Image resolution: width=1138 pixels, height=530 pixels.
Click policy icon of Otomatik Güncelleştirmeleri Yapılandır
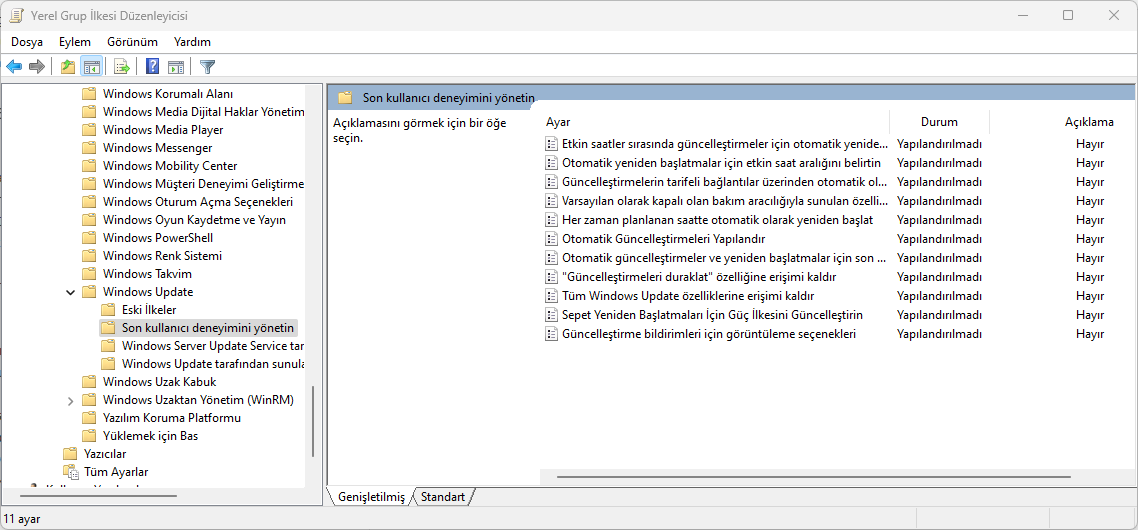coord(552,239)
